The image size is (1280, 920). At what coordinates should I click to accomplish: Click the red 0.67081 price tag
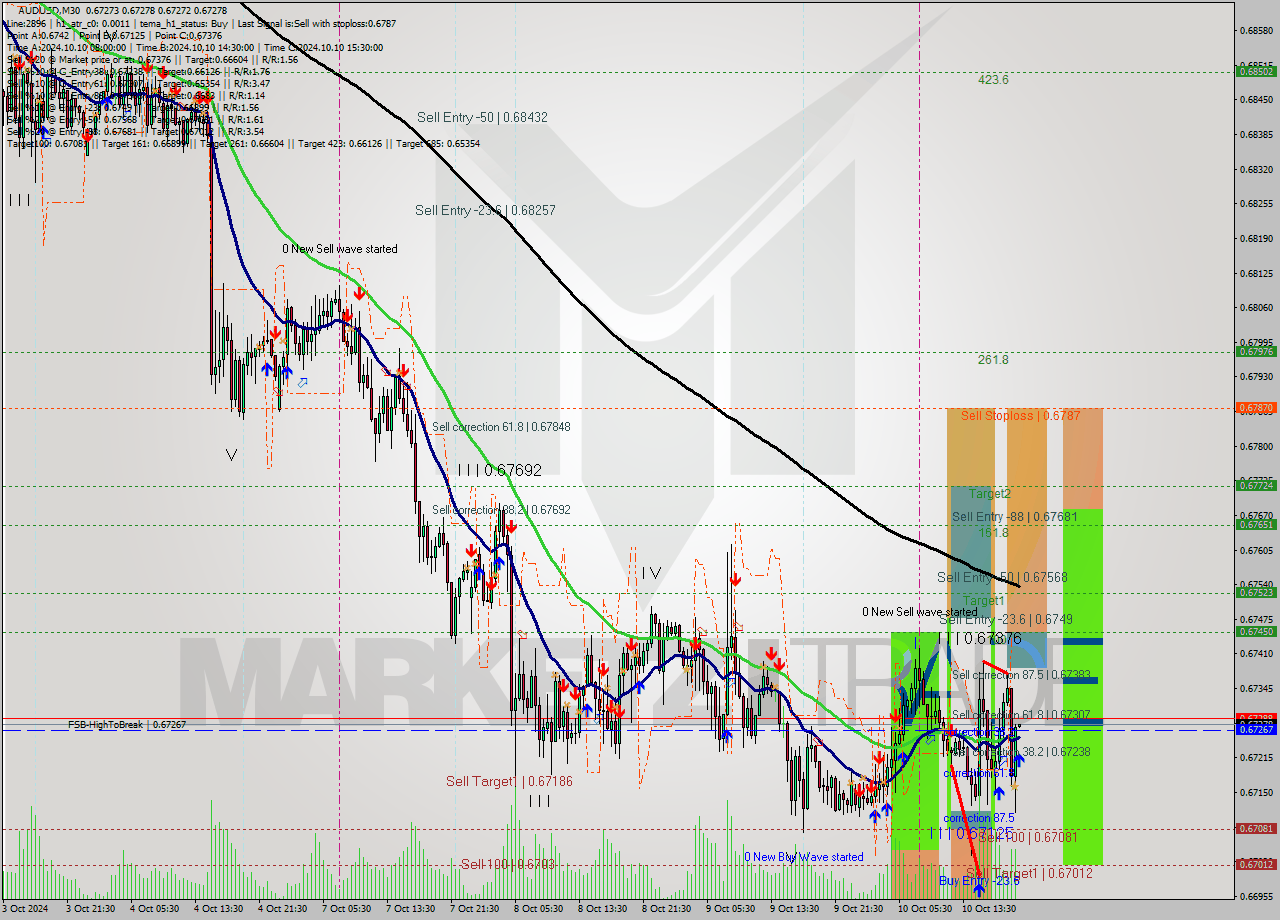click(1257, 828)
